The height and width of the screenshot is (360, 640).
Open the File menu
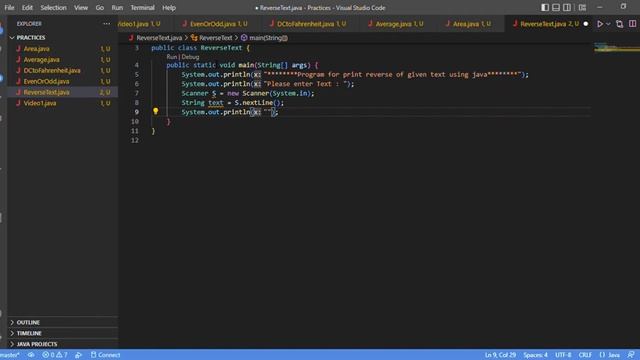point(9,8)
